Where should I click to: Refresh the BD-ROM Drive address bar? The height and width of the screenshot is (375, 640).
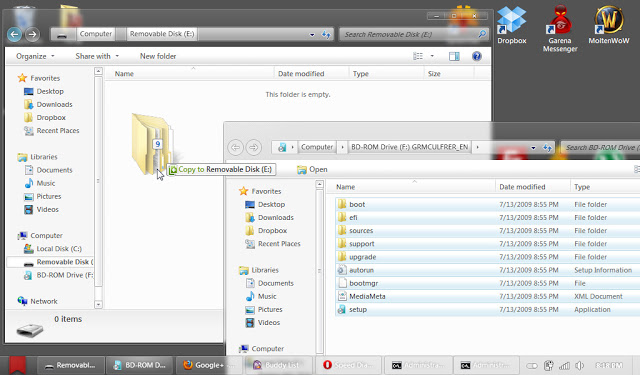click(x=547, y=147)
